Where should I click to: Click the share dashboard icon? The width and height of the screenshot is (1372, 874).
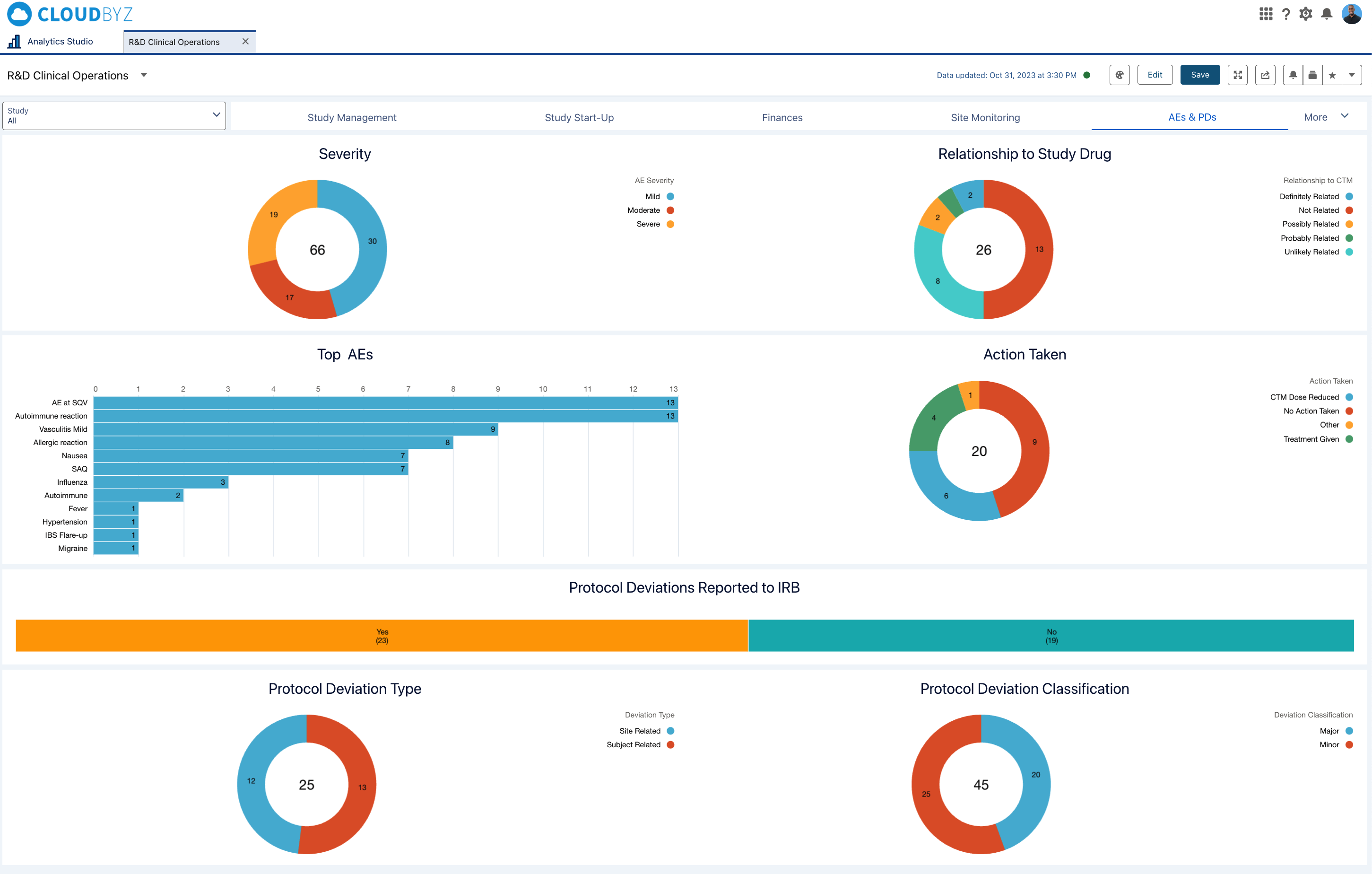1266,75
